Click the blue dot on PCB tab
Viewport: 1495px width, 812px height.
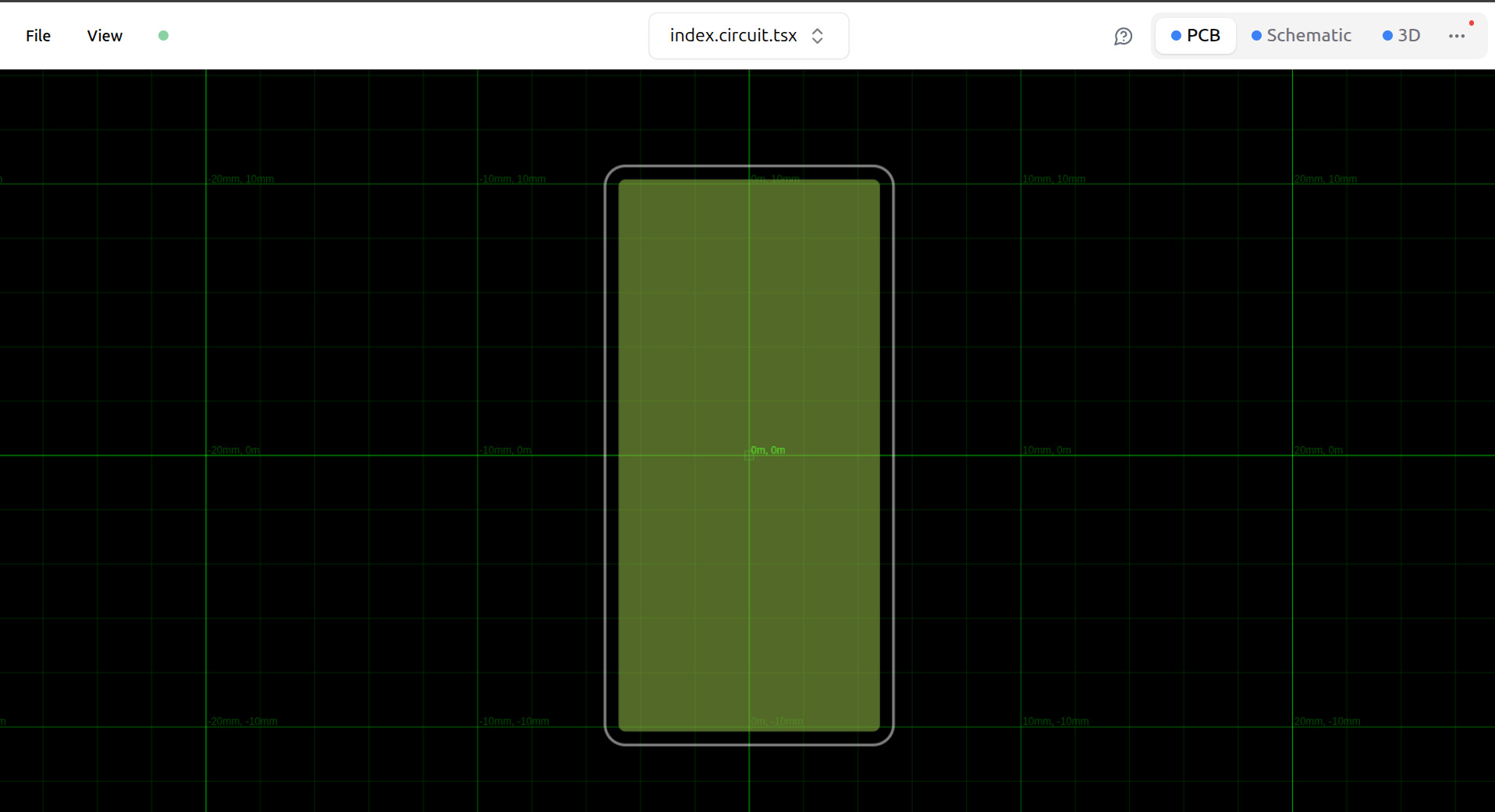(x=1176, y=36)
